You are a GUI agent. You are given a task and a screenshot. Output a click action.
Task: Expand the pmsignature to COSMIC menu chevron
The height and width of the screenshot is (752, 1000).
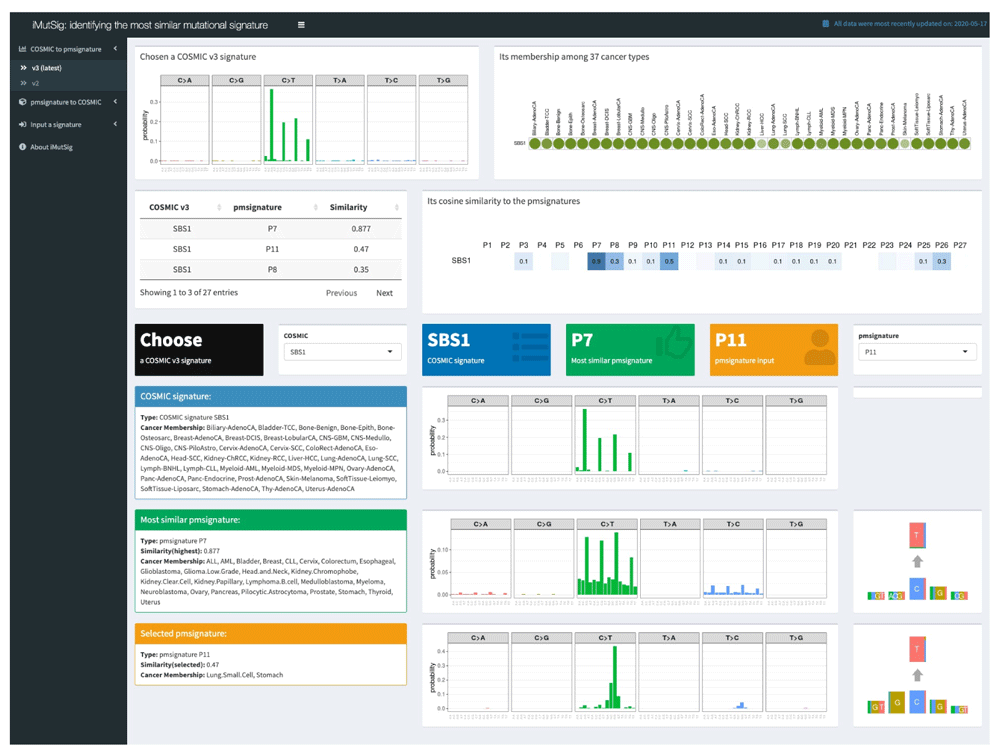coord(115,102)
